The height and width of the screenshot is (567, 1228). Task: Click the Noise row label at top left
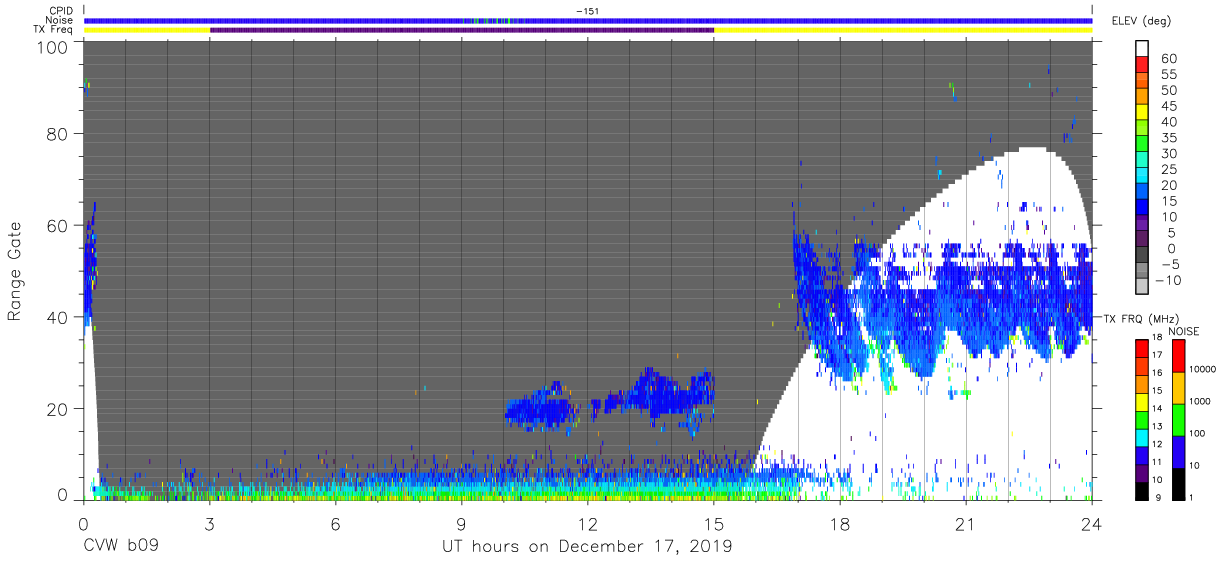click(x=59, y=20)
